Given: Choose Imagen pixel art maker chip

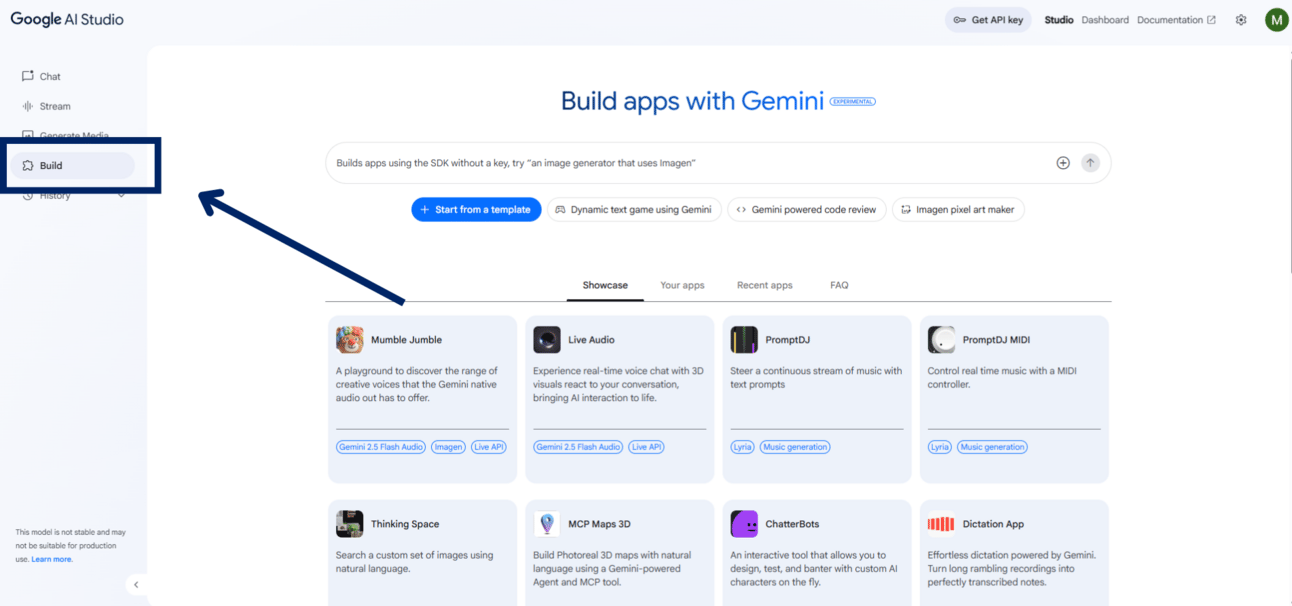Looking at the screenshot, I should (958, 210).
